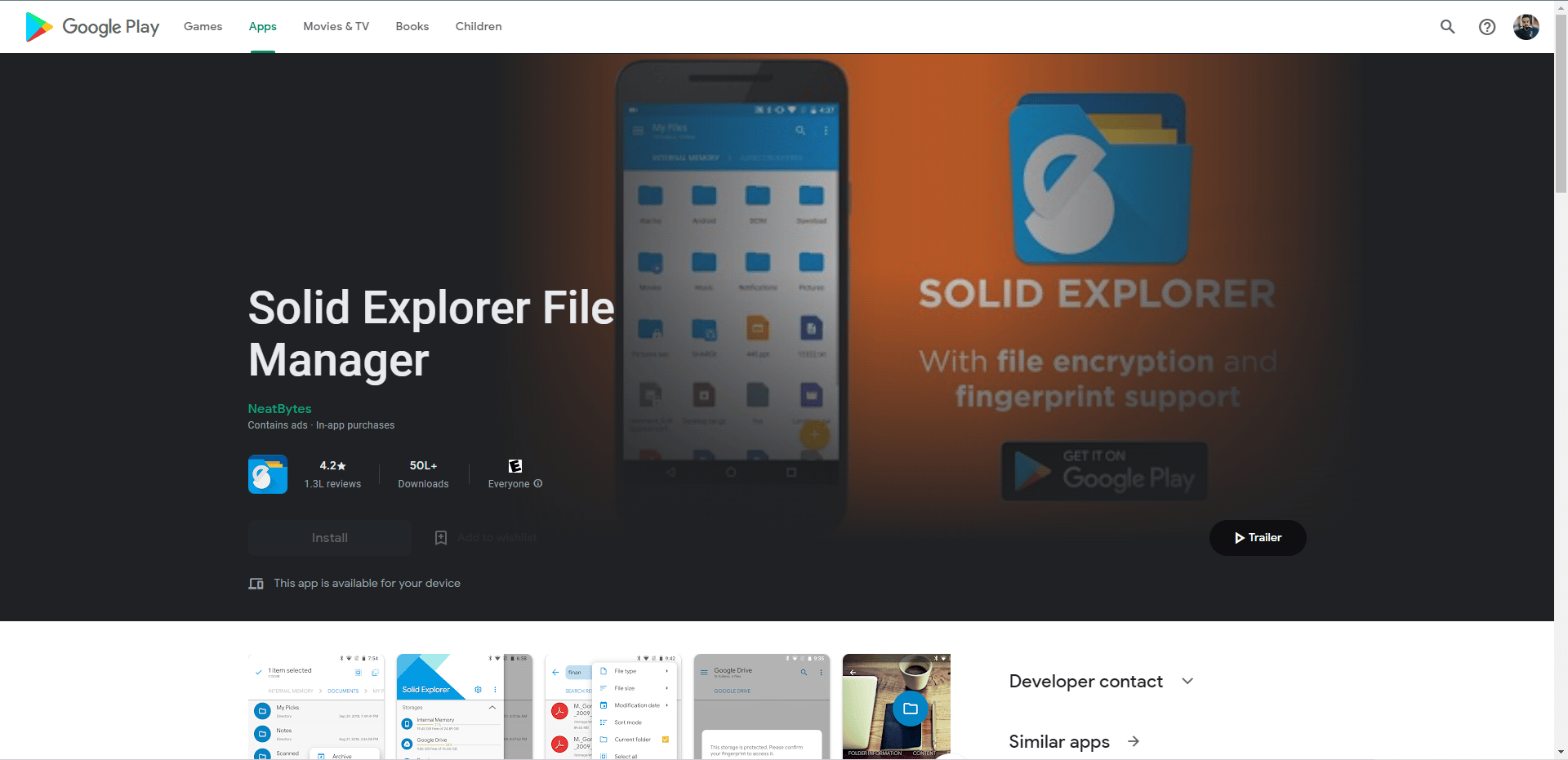
Task: Click the info icon beside Everyone
Action: tap(538, 484)
